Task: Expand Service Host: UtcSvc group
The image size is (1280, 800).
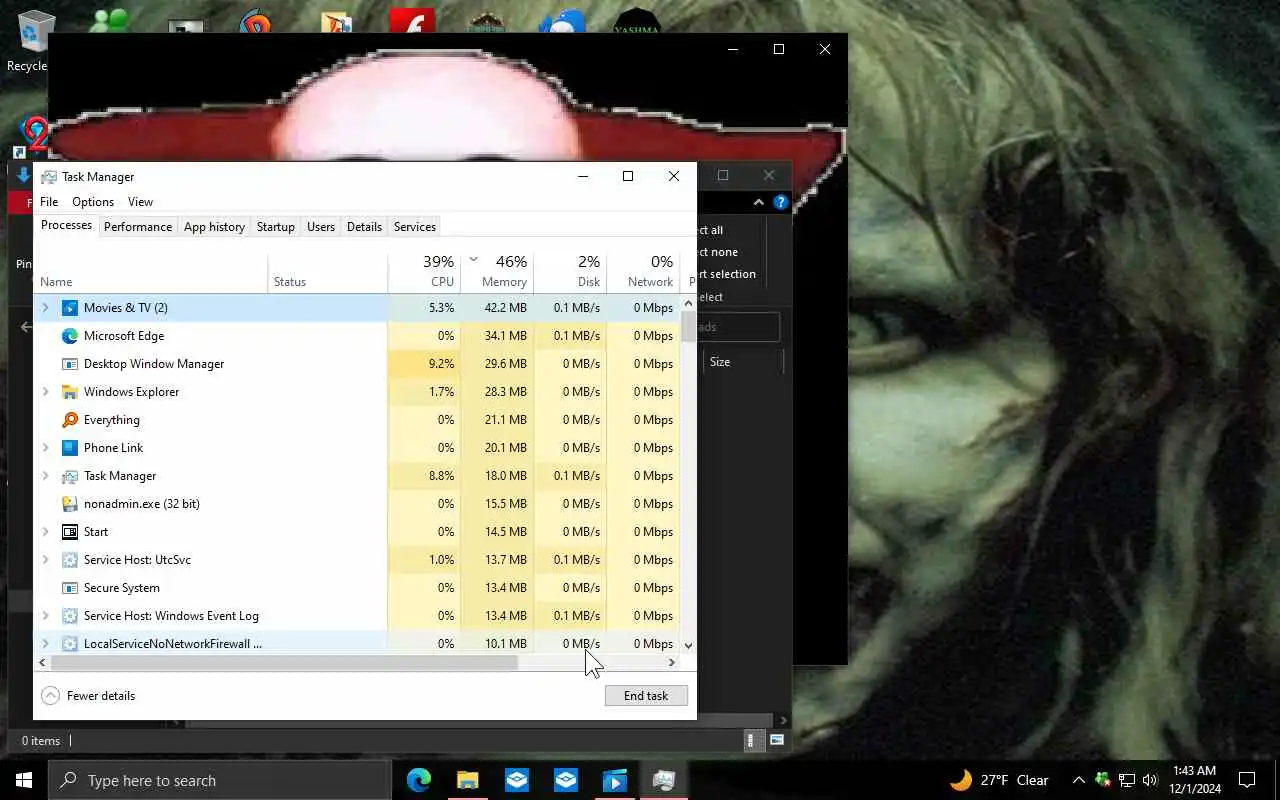Action: click(x=45, y=560)
